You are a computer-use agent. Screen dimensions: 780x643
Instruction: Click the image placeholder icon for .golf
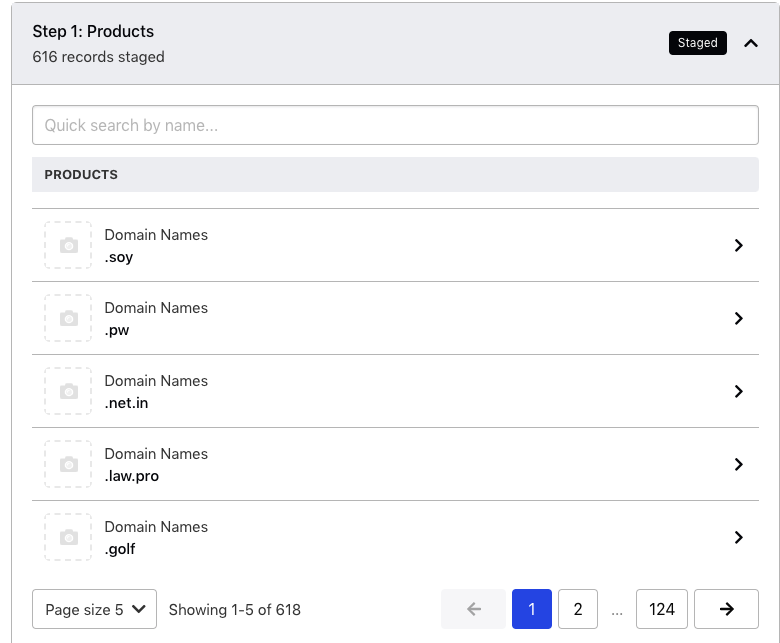click(68, 537)
